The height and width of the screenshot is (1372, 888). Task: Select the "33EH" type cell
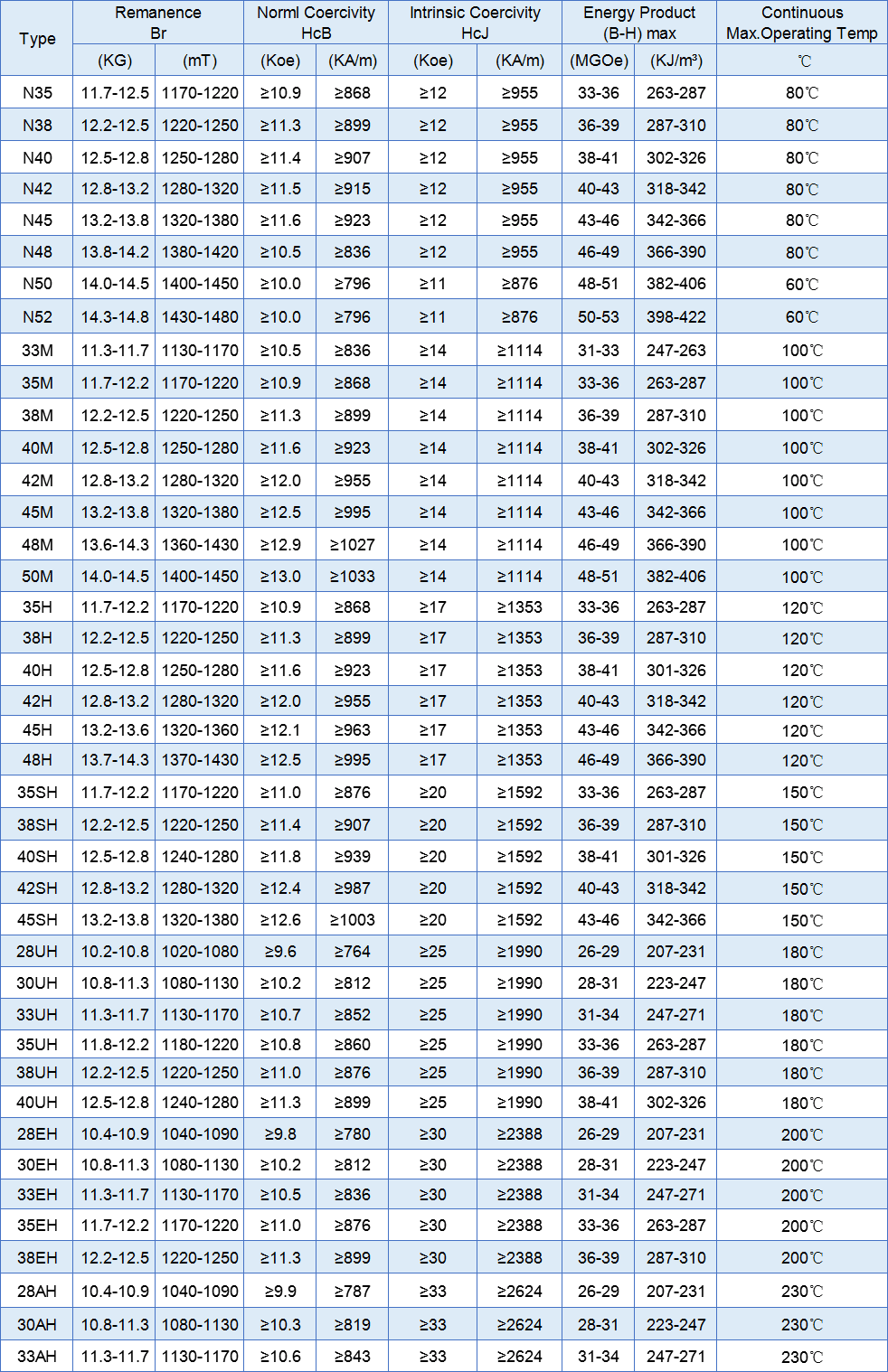37,1194
